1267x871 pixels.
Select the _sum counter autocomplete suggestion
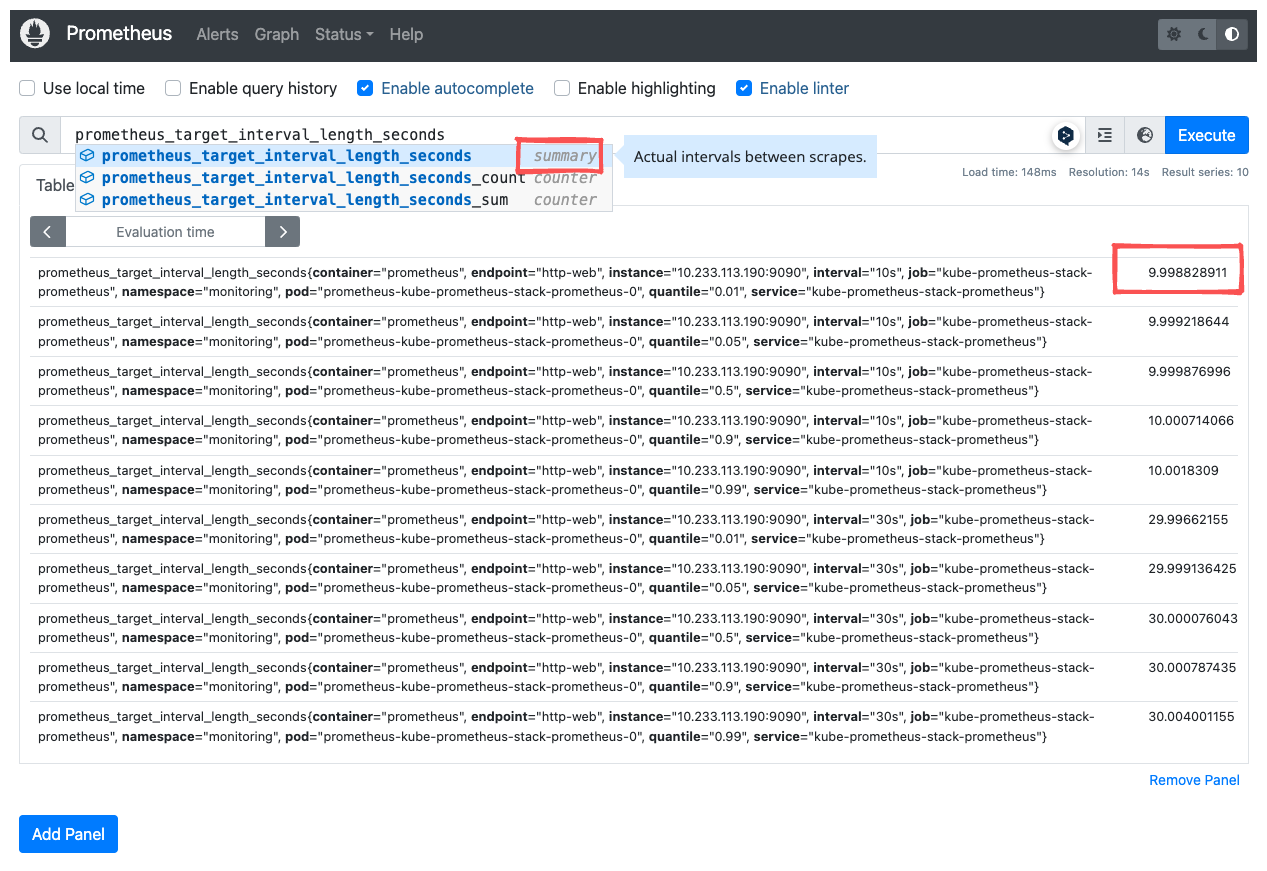[x=344, y=200]
